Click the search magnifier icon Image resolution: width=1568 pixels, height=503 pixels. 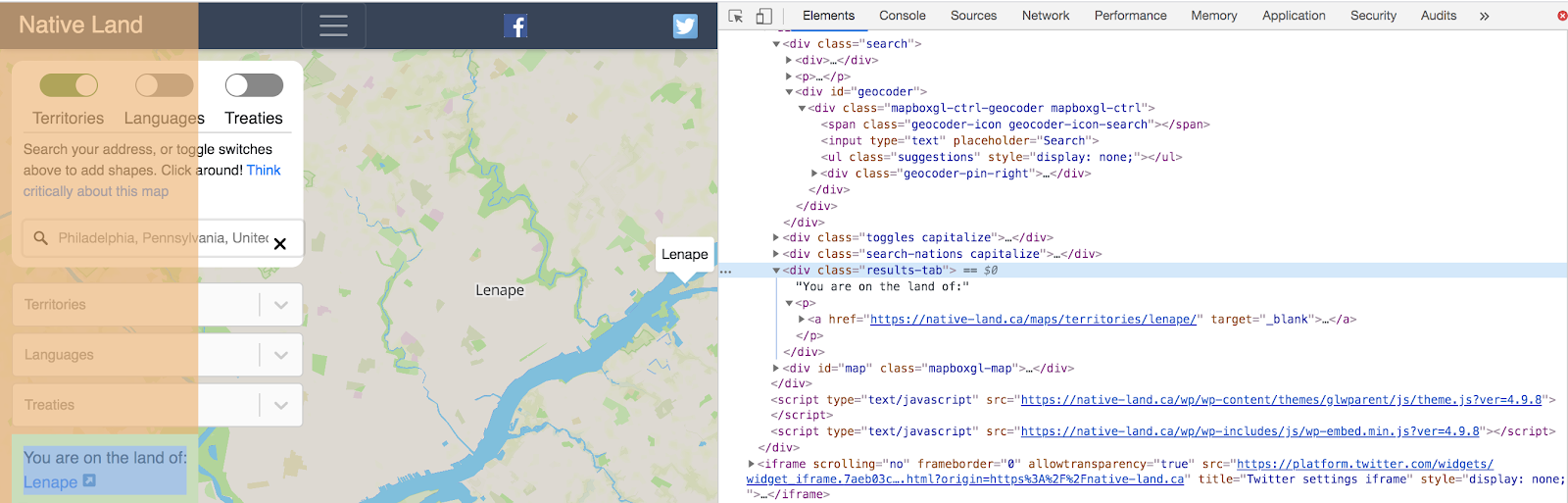coord(40,238)
